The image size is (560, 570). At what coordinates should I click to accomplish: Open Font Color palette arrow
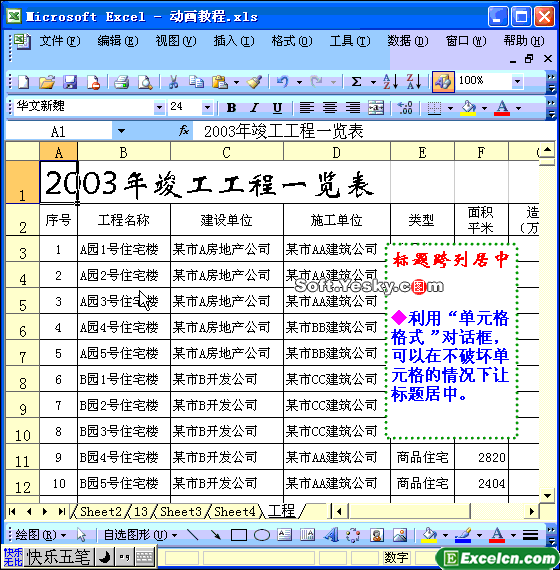click(x=519, y=108)
